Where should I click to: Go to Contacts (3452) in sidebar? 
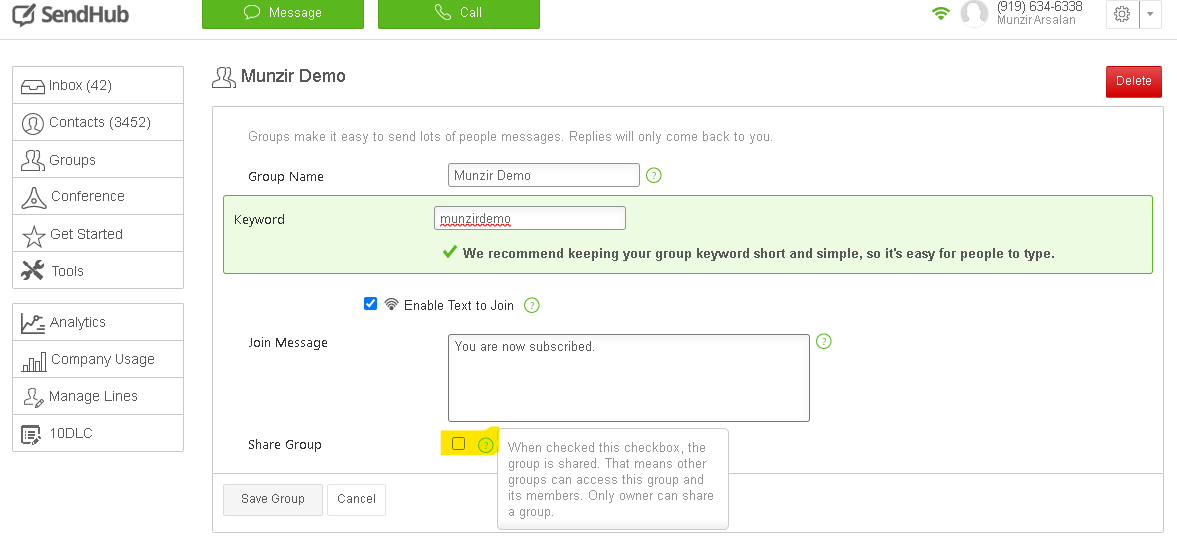pyautogui.click(x=98, y=122)
